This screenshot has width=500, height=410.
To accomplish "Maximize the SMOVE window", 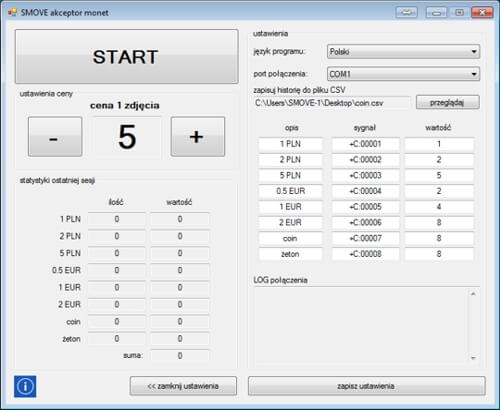I will click(459, 13).
